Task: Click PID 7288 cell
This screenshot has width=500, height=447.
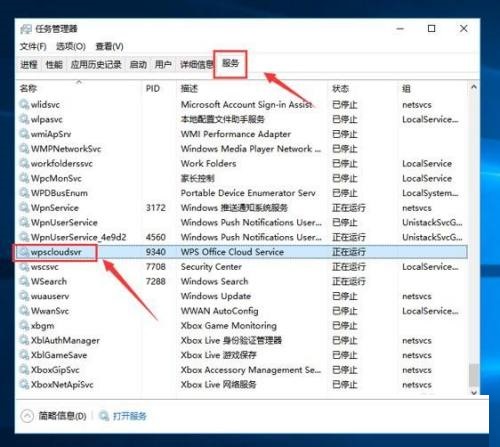Action: (x=156, y=281)
